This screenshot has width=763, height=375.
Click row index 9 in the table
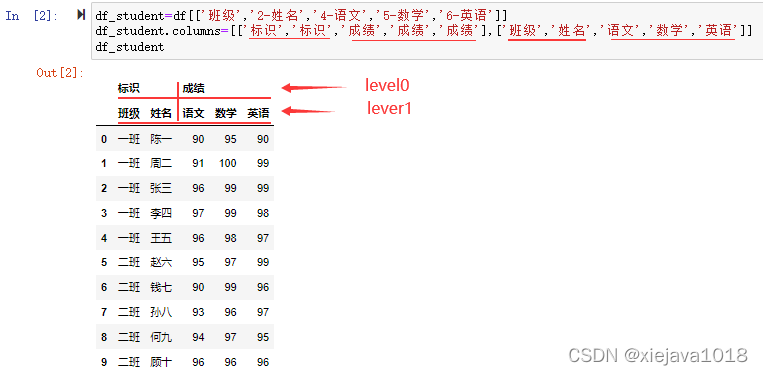click(104, 362)
